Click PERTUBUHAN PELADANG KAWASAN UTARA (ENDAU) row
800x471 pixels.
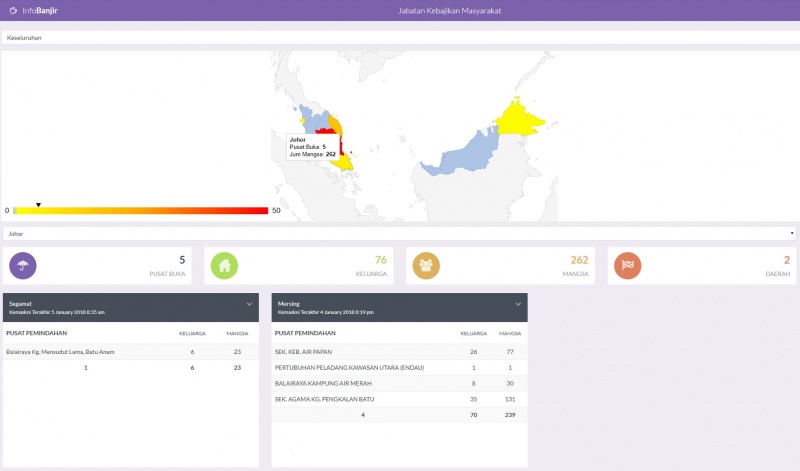[399, 367]
